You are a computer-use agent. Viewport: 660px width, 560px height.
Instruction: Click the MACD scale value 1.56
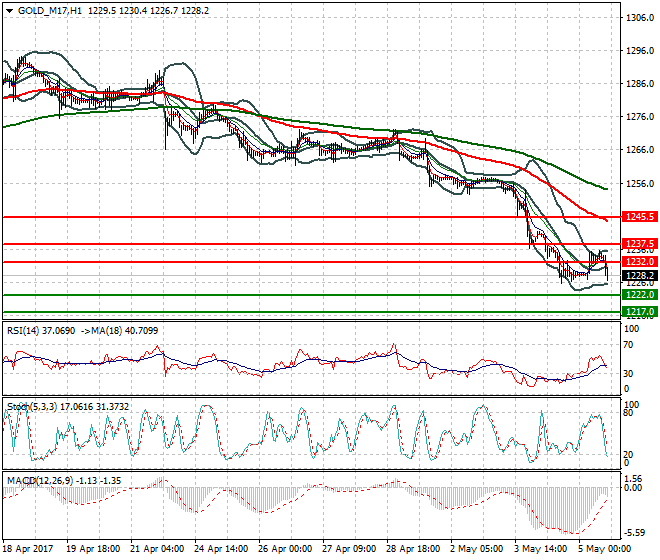click(x=634, y=479)
